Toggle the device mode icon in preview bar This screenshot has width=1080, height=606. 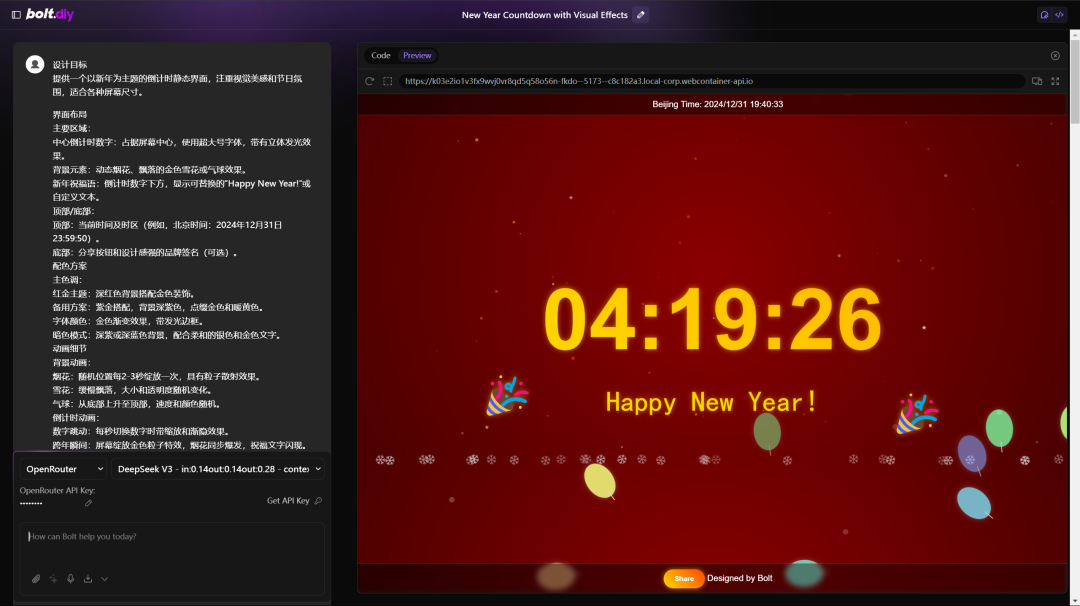(1037, 81)
